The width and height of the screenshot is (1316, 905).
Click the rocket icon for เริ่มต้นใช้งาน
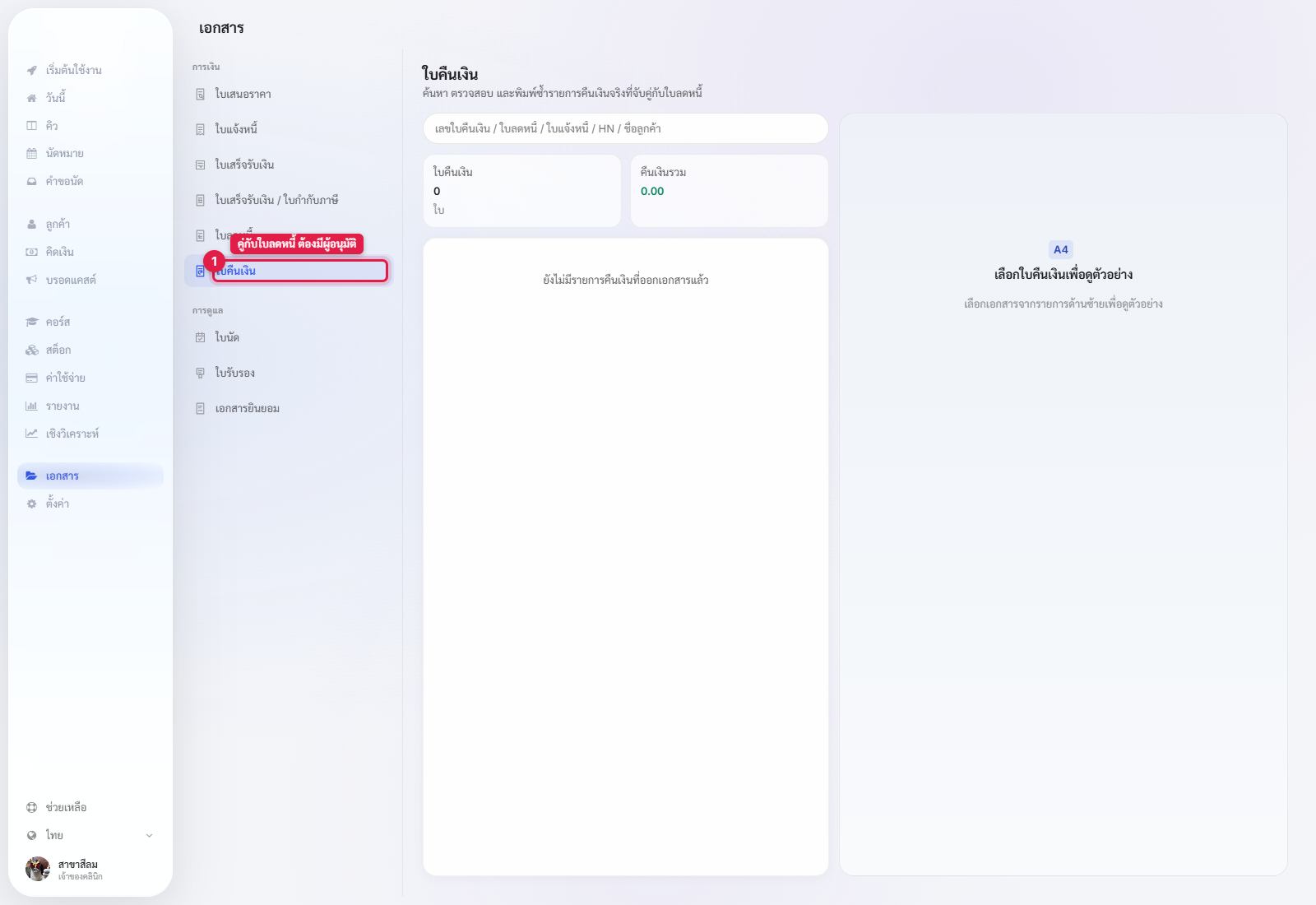(x=31, y=70)
